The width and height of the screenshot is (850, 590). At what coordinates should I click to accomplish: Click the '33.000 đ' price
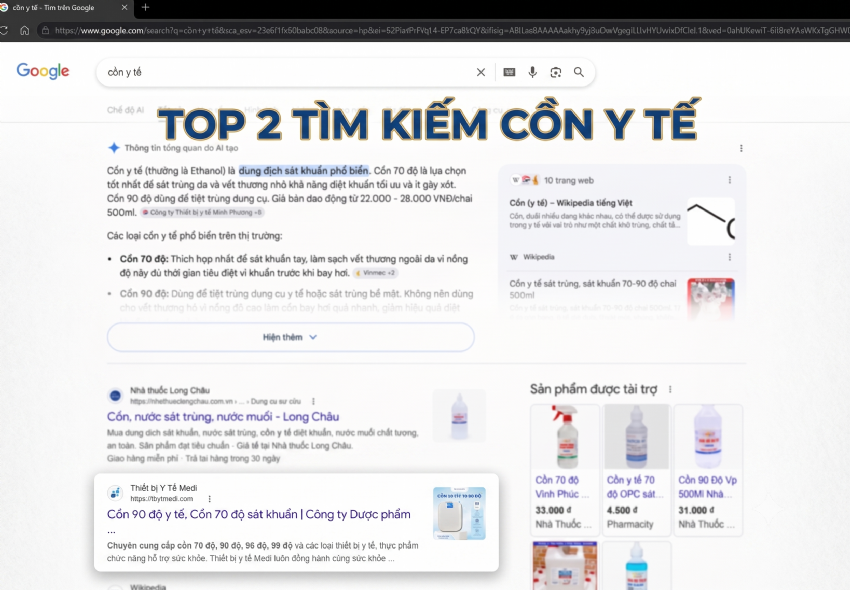click(553, 510)
